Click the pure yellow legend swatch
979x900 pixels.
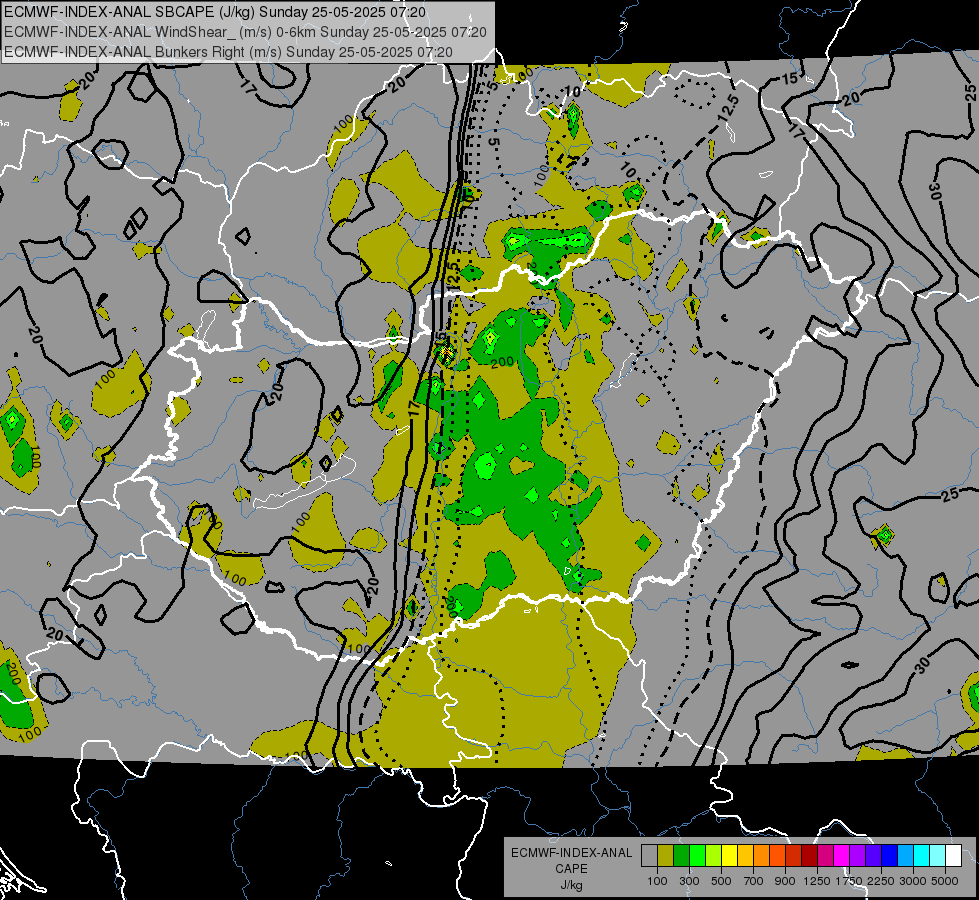pos(729,856)
